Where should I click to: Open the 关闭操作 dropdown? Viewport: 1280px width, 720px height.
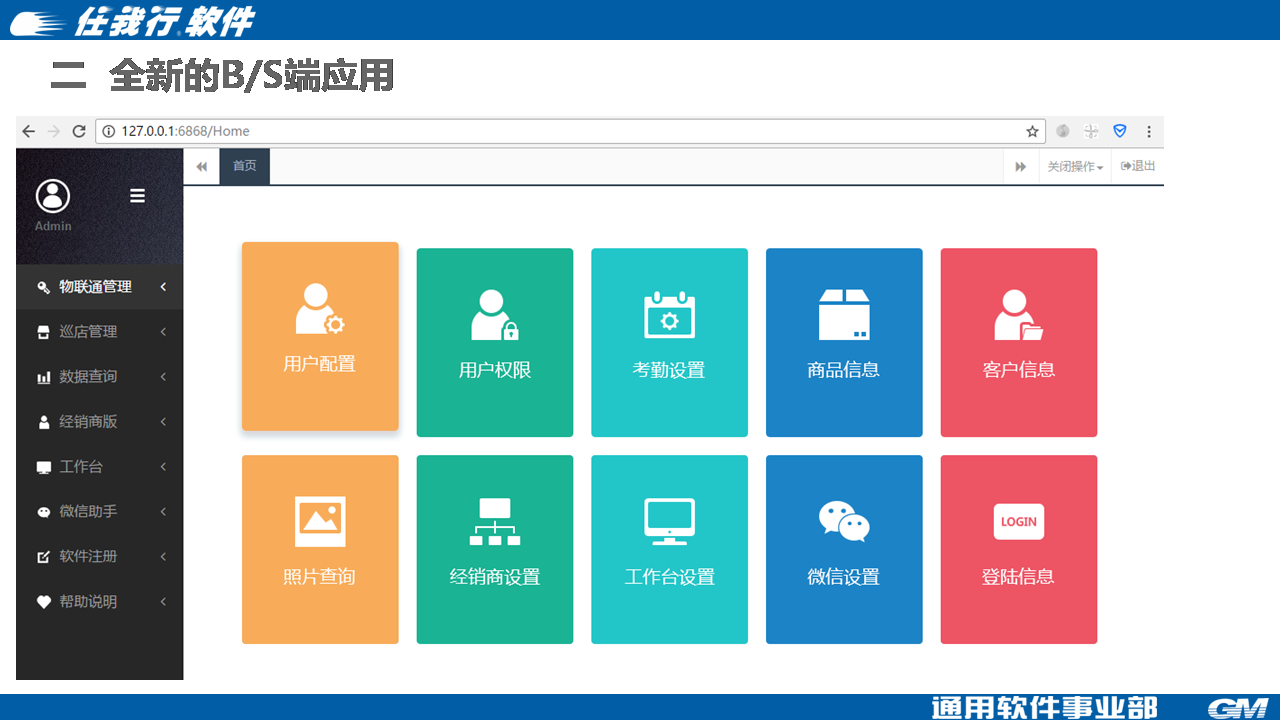(x=1075, y=167)
